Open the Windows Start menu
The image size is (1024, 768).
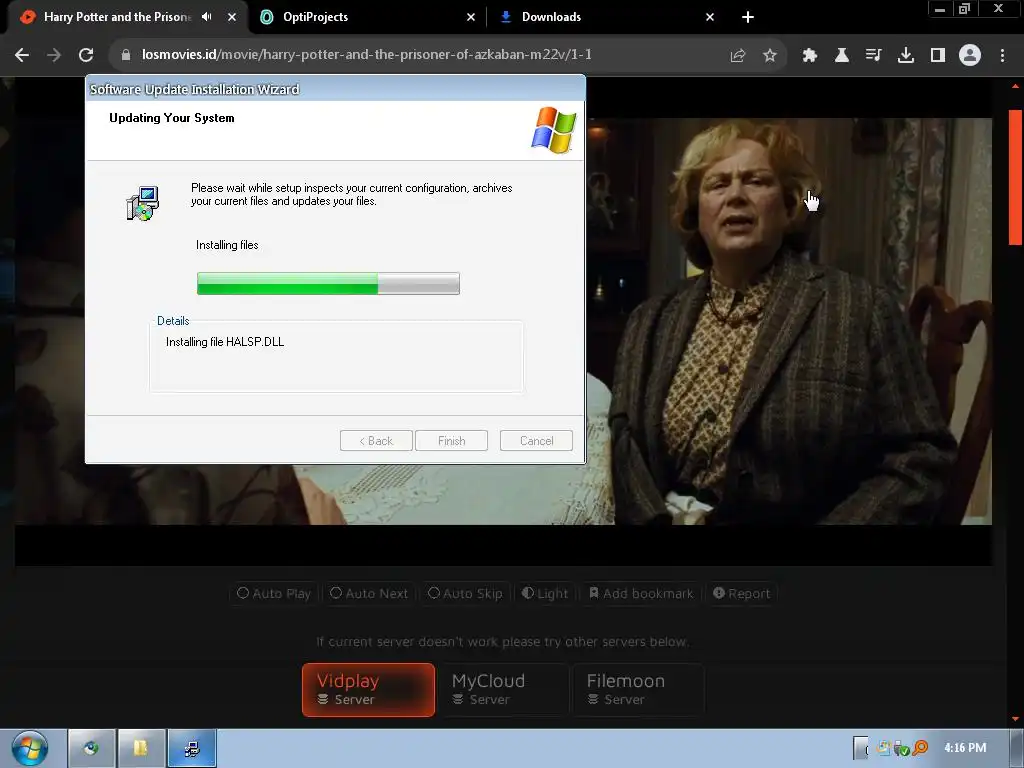(x=30, y=748)
